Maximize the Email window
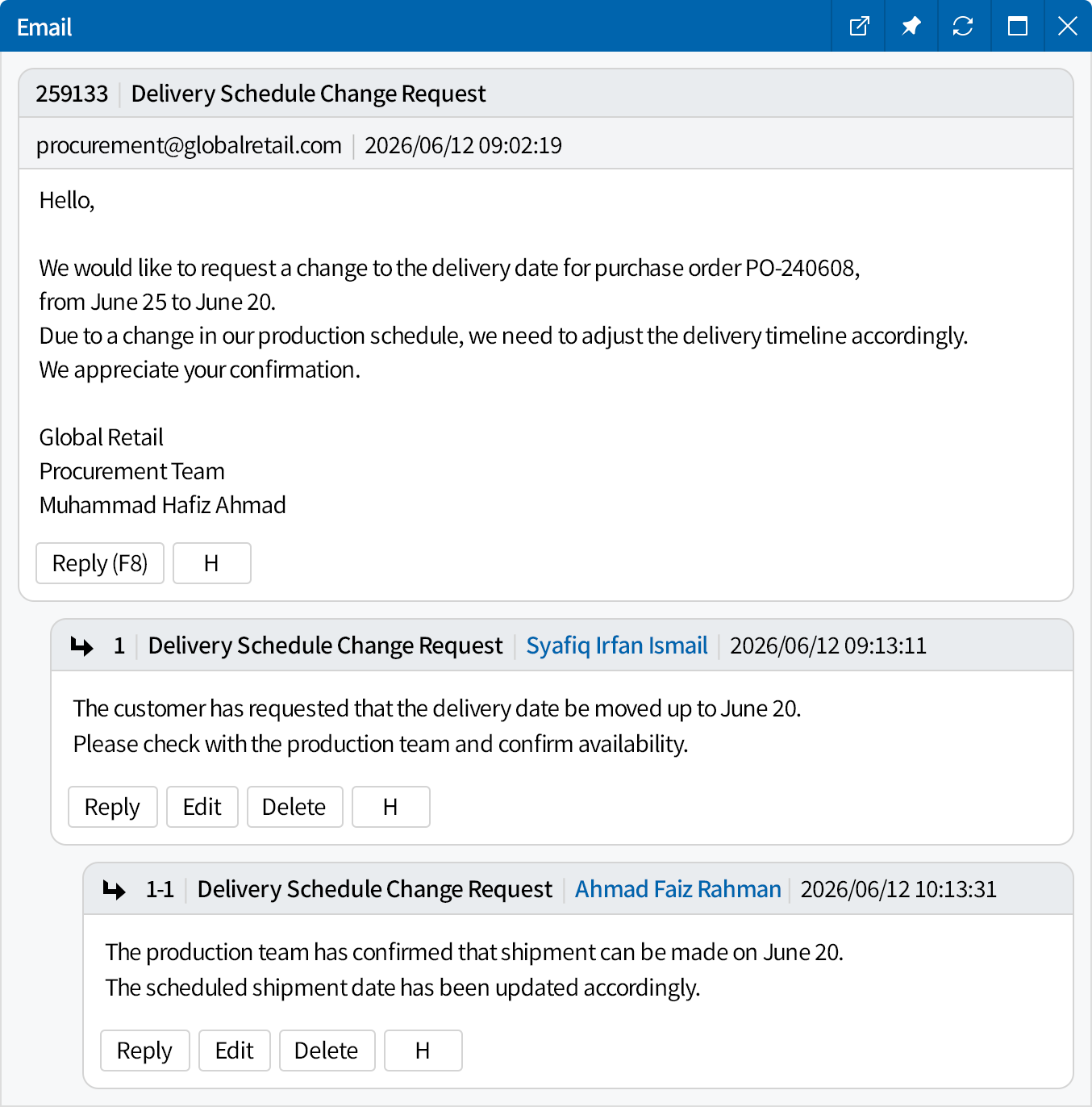Image resolution: width=1092 pixels, height=1107 pixels. pyautogui.click(x=1018, y=26)
